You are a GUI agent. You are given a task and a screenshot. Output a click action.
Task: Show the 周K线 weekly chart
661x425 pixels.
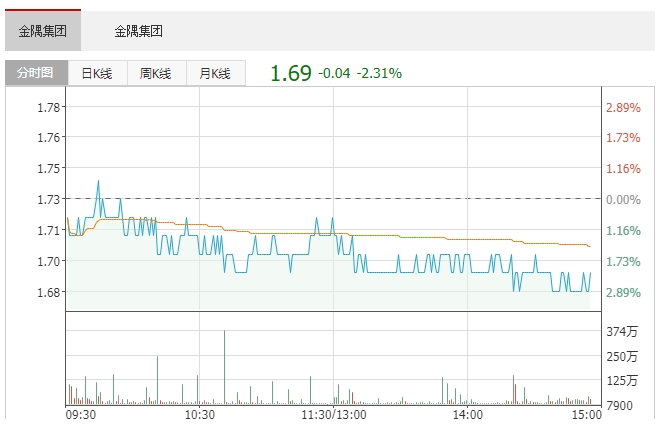(156, 73)
